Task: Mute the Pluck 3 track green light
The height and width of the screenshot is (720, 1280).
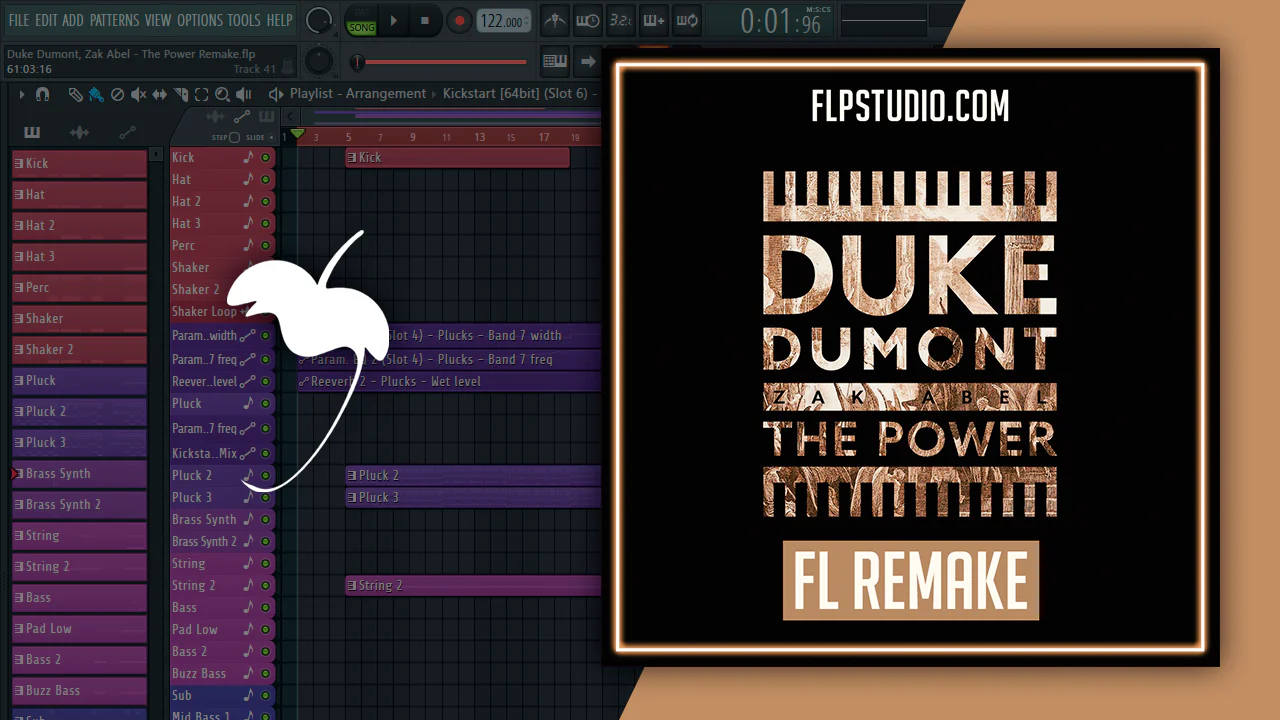Action: pos(266,497)
